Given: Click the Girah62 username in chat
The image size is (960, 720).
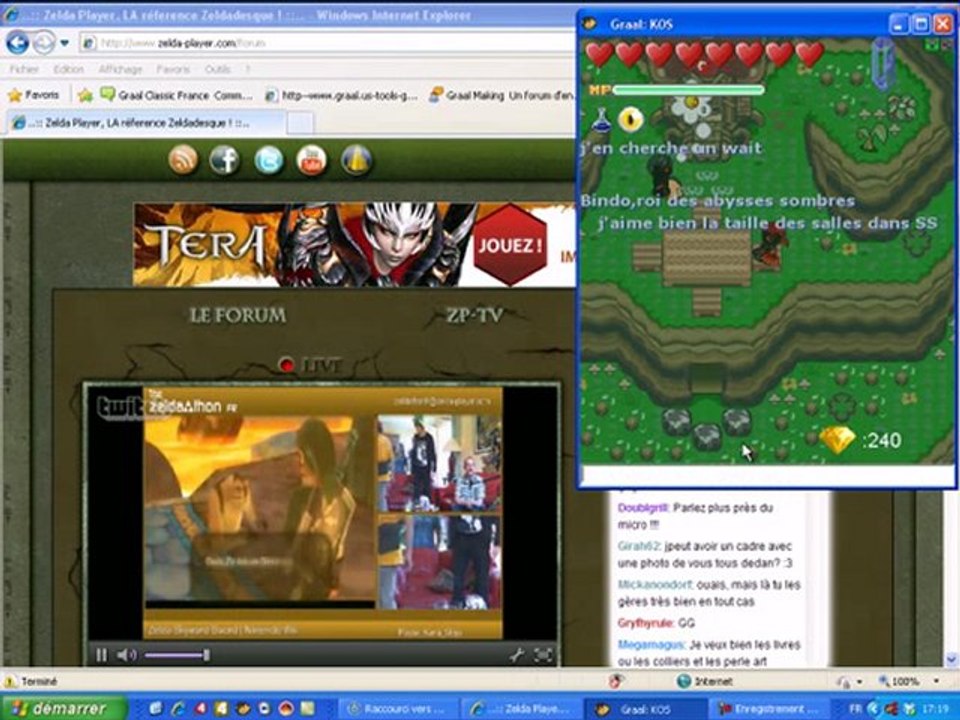Looking at the screenshot, I should (x=638, y=546).
